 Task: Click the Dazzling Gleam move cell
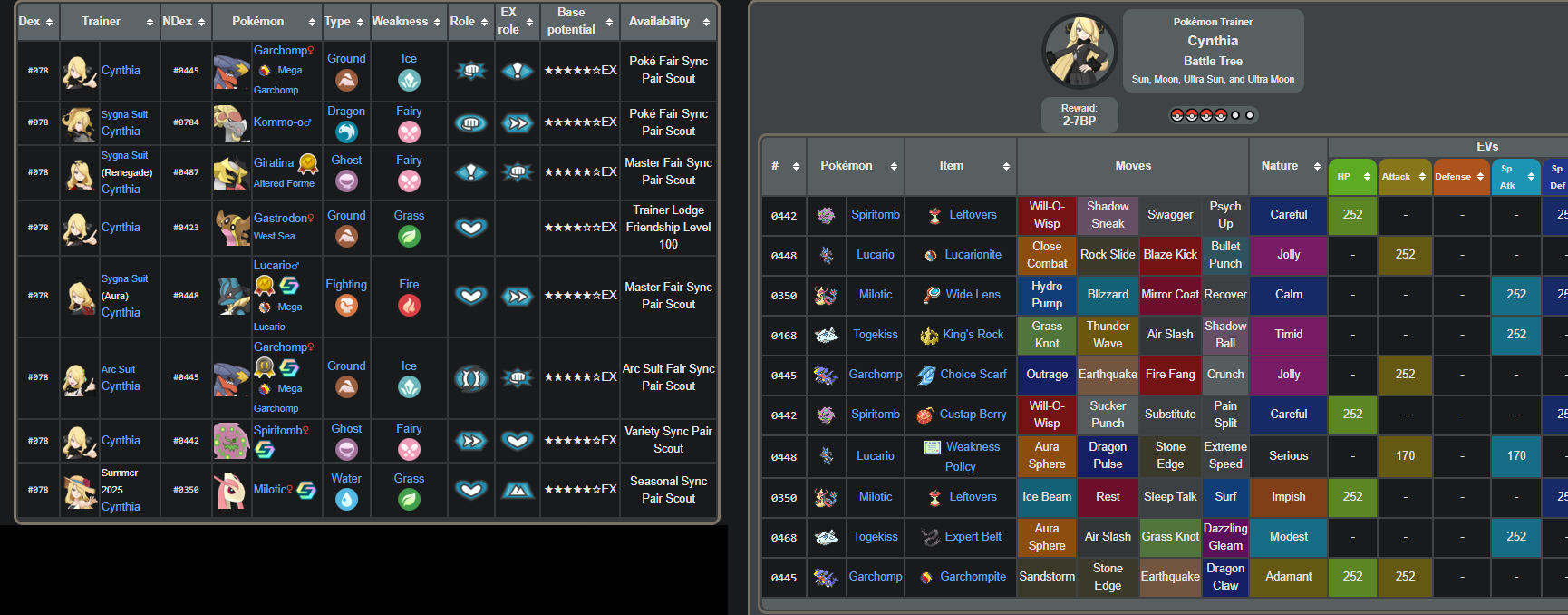pos(1225,537)
